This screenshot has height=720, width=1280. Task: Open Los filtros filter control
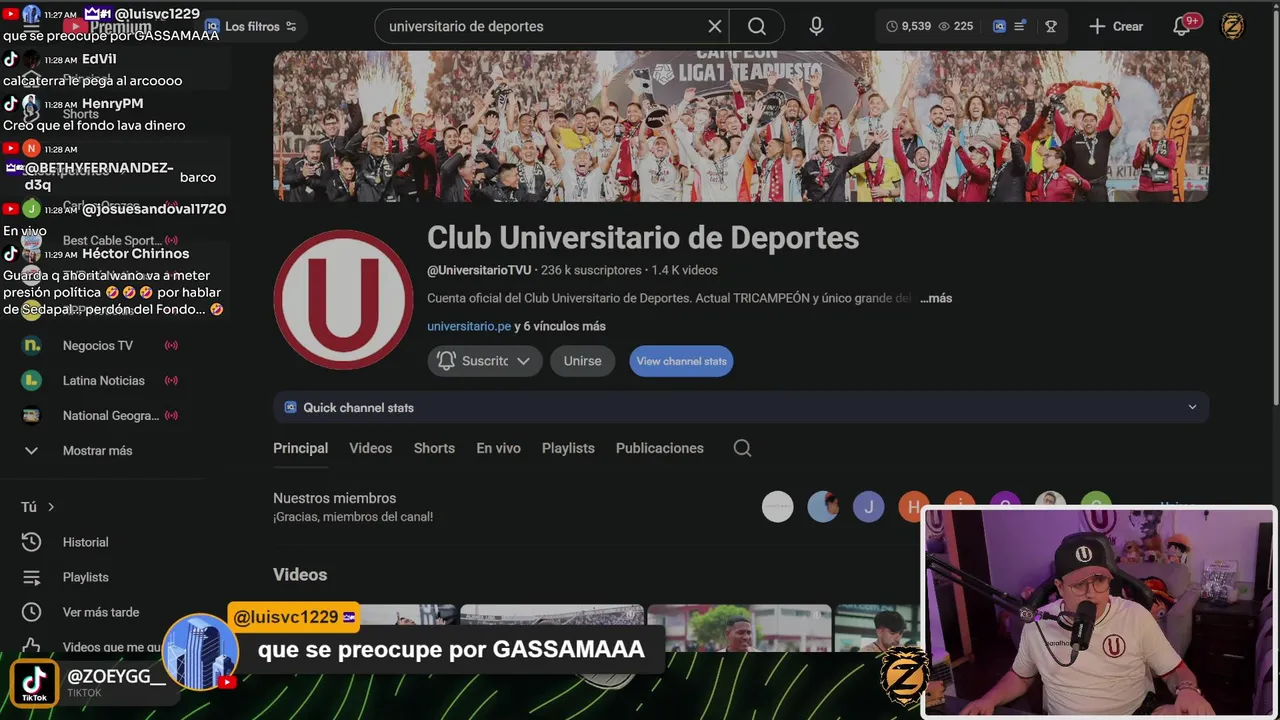tap(250, 26)
